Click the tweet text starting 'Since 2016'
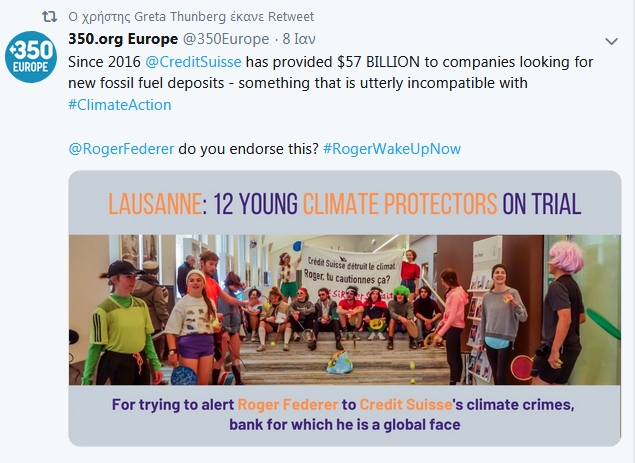The height and width of the screenshot is (463, 635). pos(330,83)
